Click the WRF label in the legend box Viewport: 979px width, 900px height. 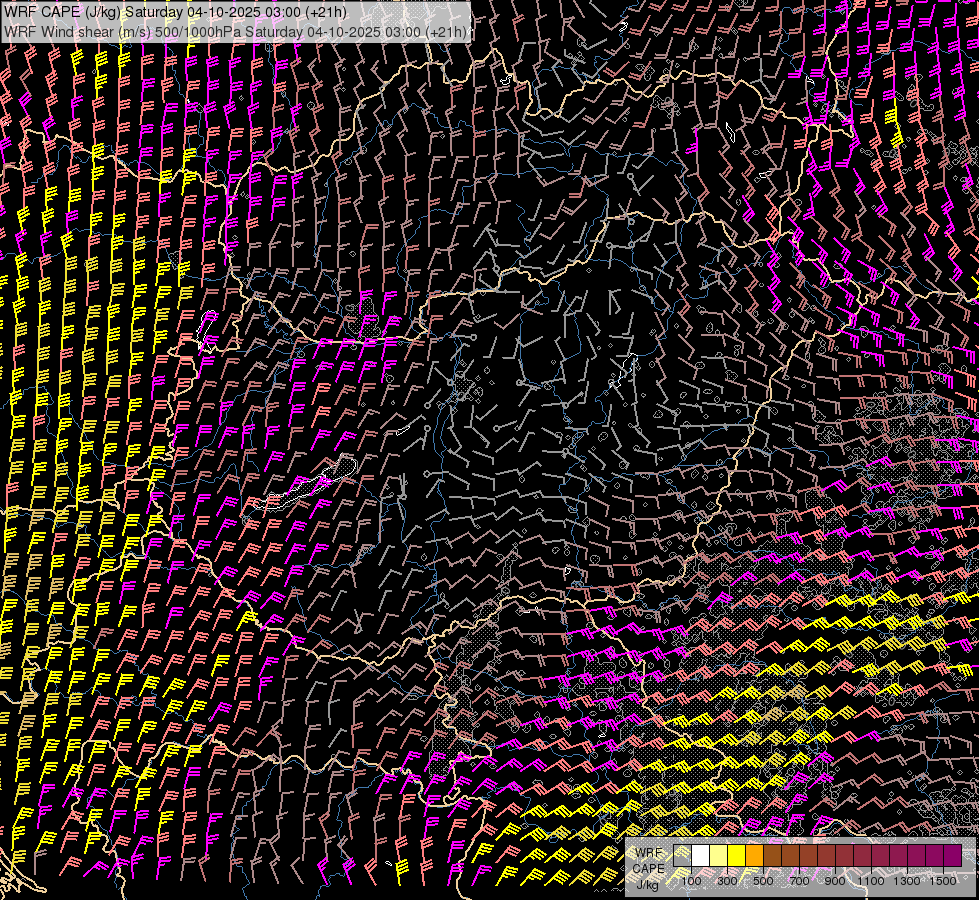click(x=649, y=852)
